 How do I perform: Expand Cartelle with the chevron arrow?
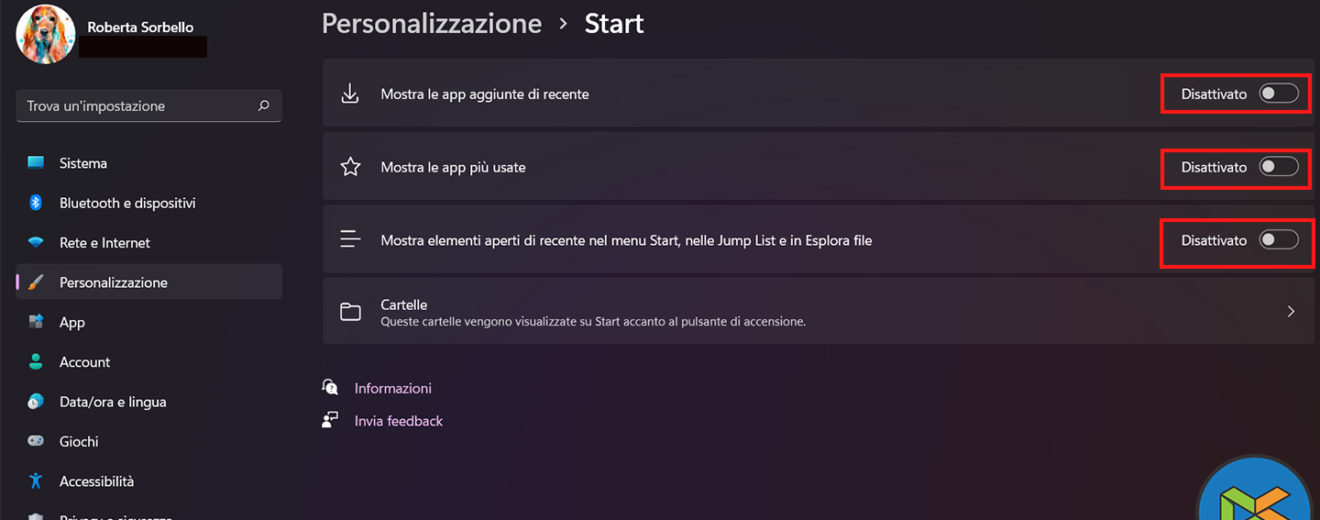1291,312
